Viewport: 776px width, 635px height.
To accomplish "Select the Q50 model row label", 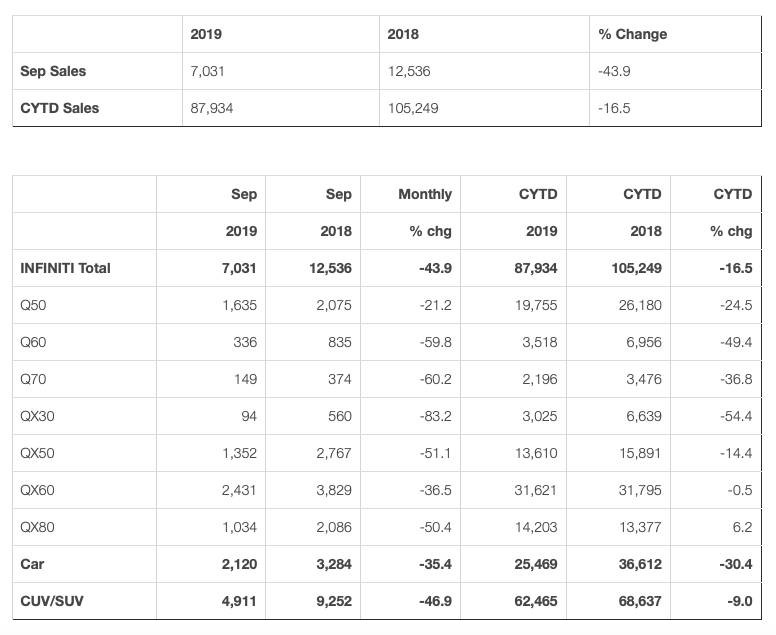I will (33, 305).
